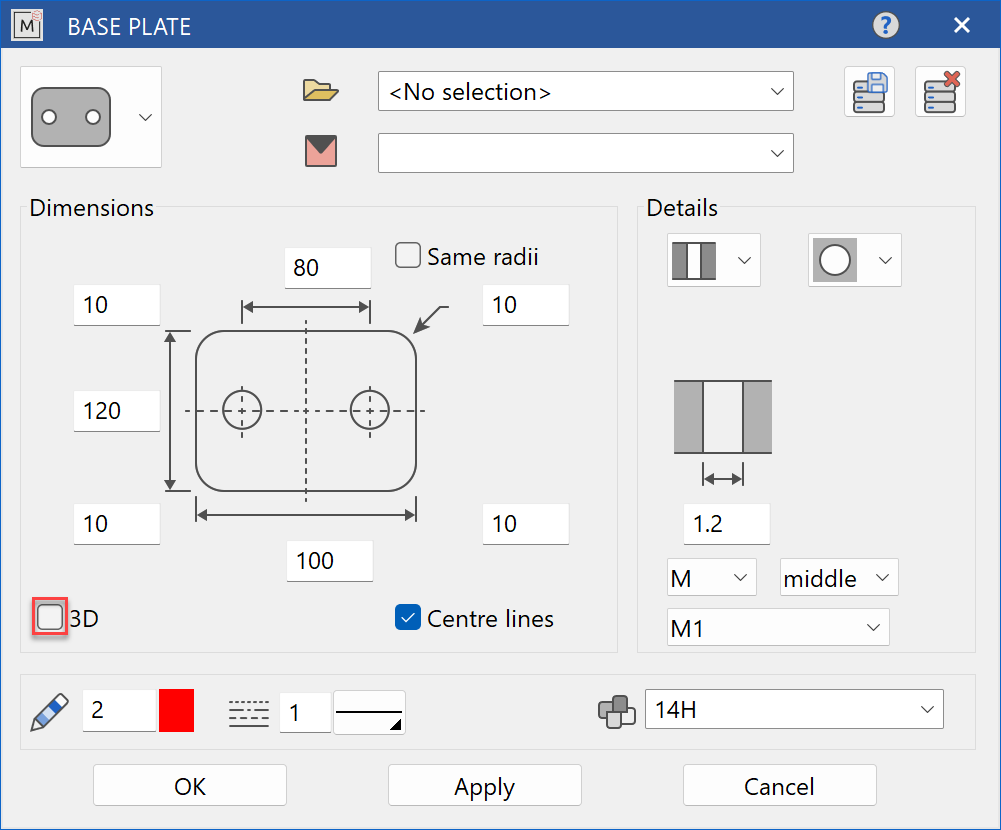Edit the hole spacing field showing 80
This screenshot has height=830, width=1001.
pos(327,268)
